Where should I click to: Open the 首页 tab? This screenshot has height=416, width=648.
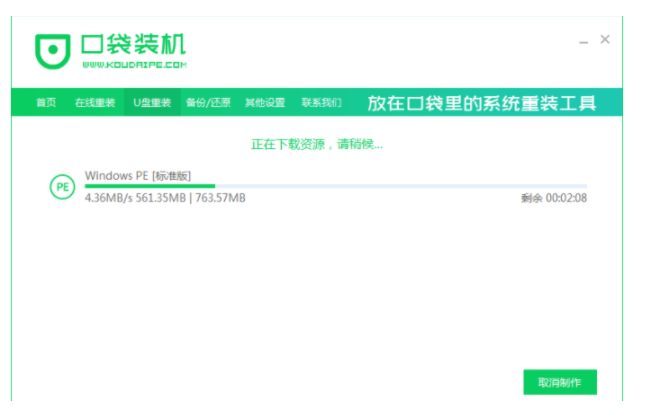[x=46, y=103]
